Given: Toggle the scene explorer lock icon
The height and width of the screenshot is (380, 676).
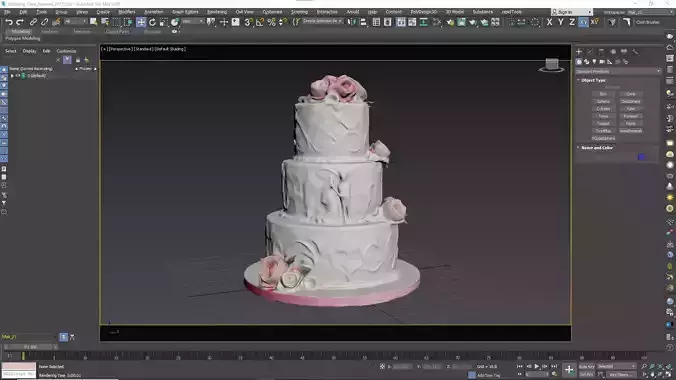Looking at the screenshot, I should (x=78, y=60).
